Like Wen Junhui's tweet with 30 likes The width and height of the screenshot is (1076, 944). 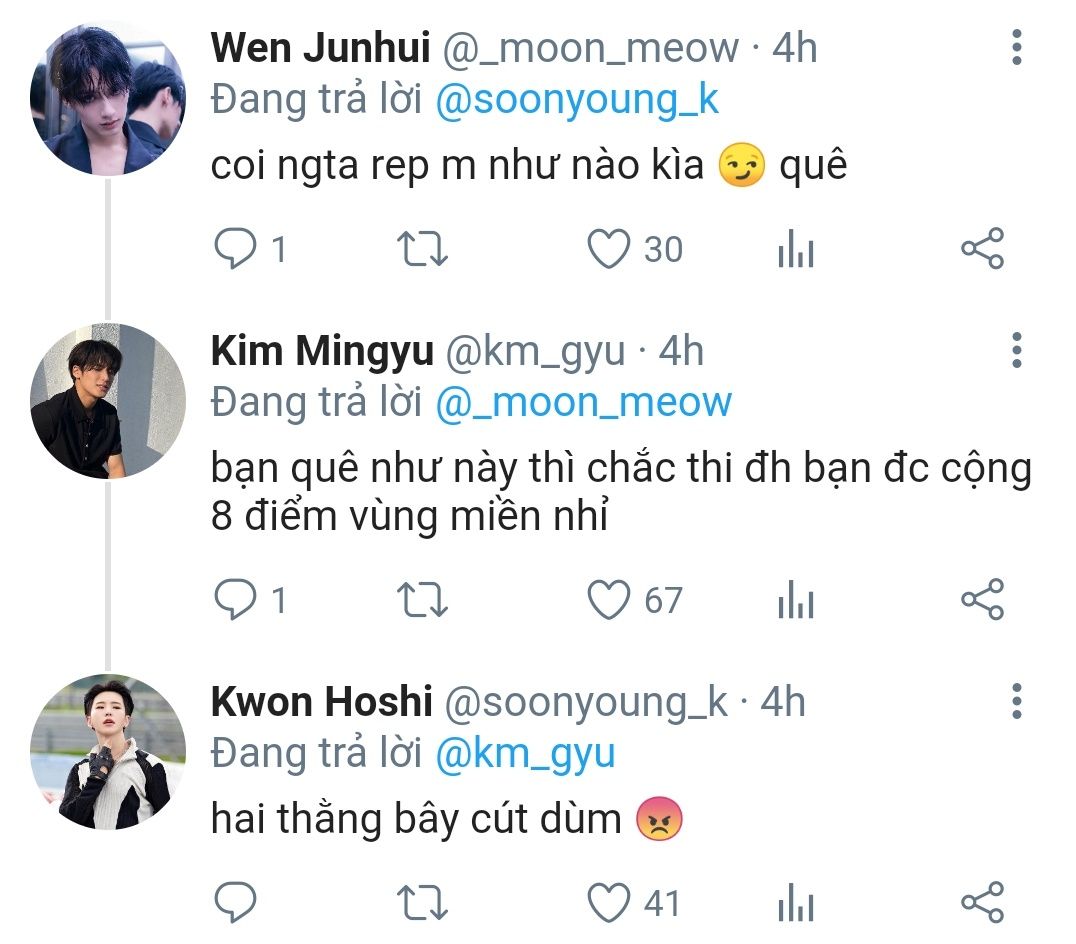[608, 249]
